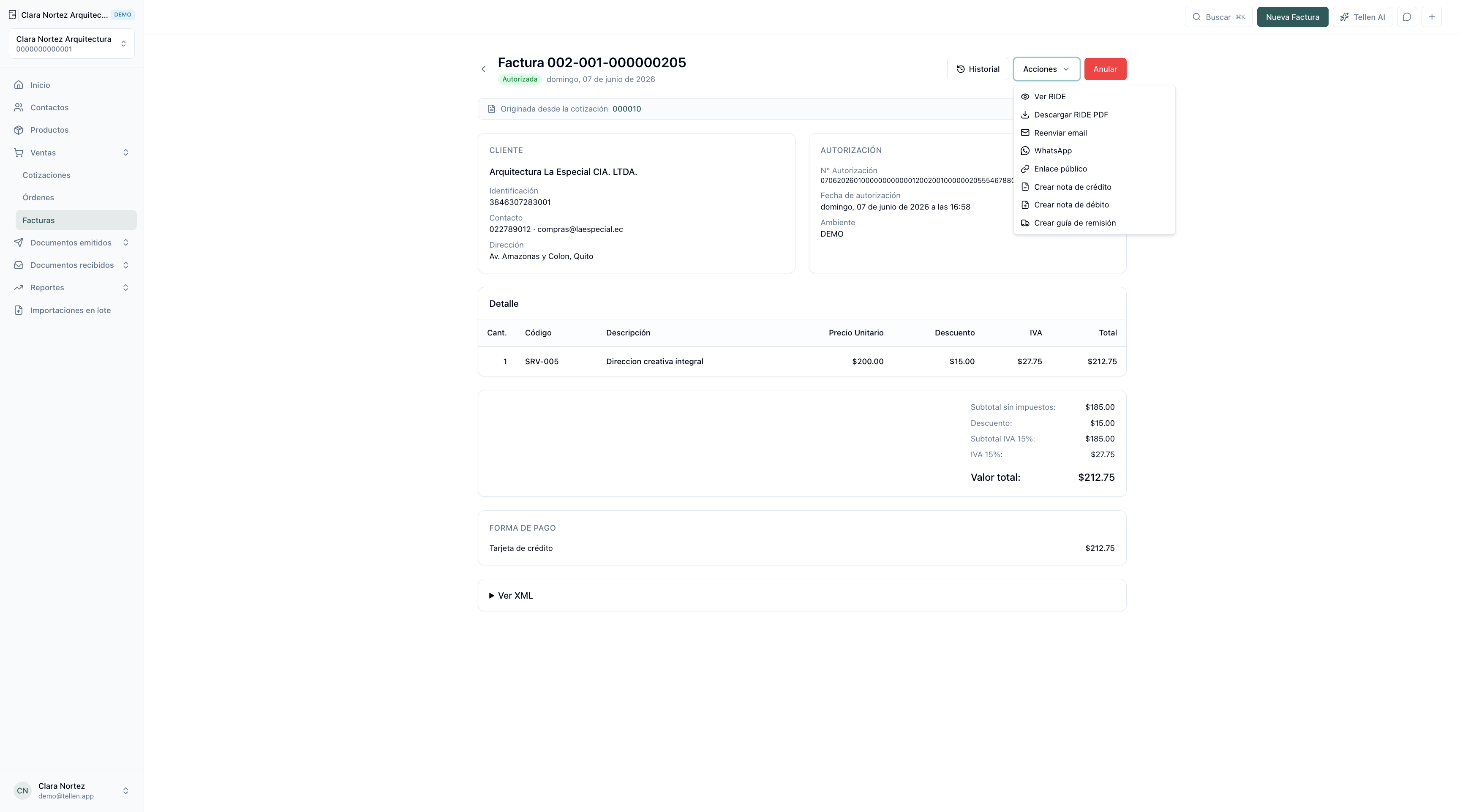The image size is (1460, 812).
Task: Expand the Ver XML disclosure triangle
Action: 491,596
